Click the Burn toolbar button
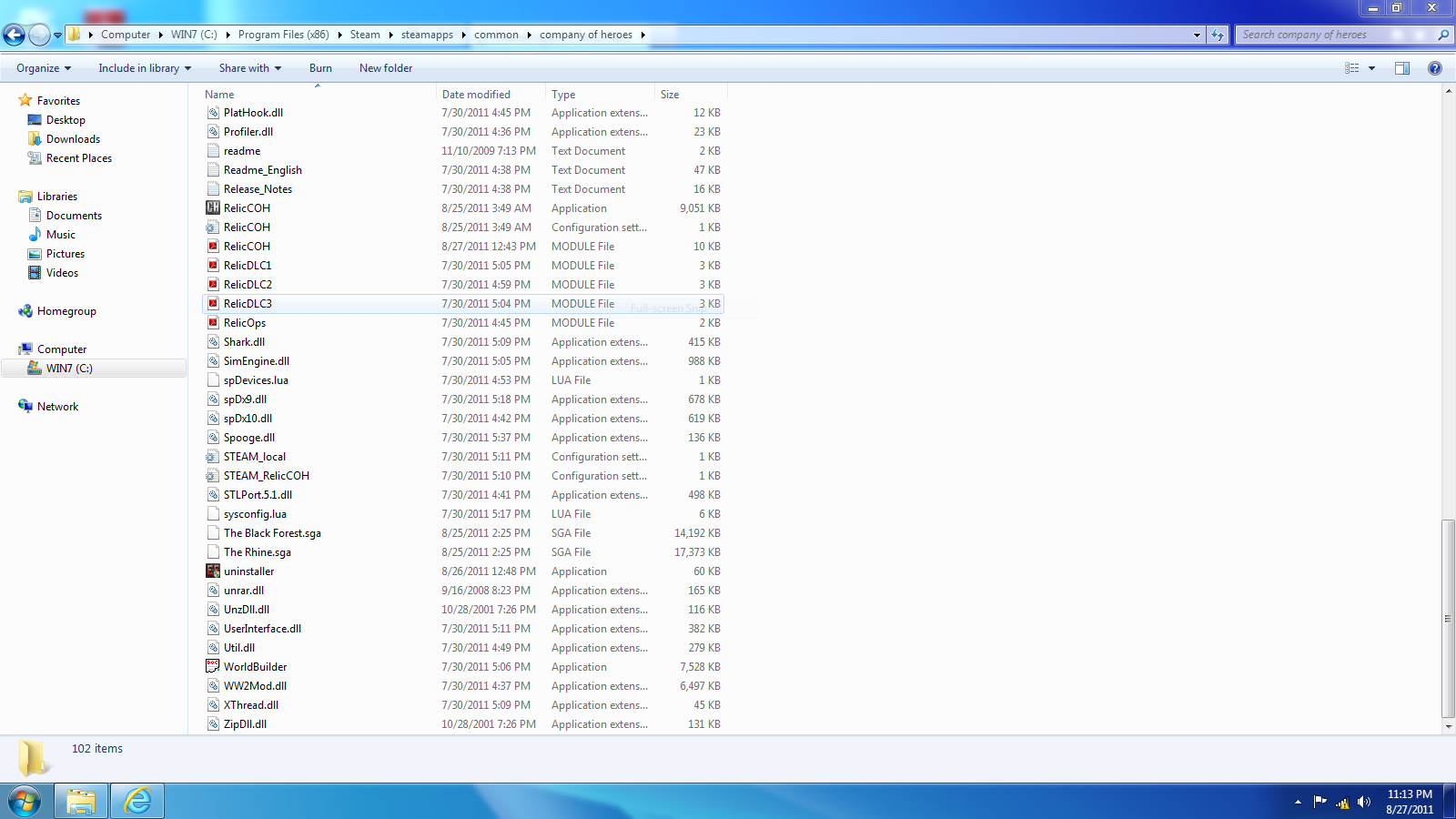Screen dimensions: 1456x819 tap(320, 68)
